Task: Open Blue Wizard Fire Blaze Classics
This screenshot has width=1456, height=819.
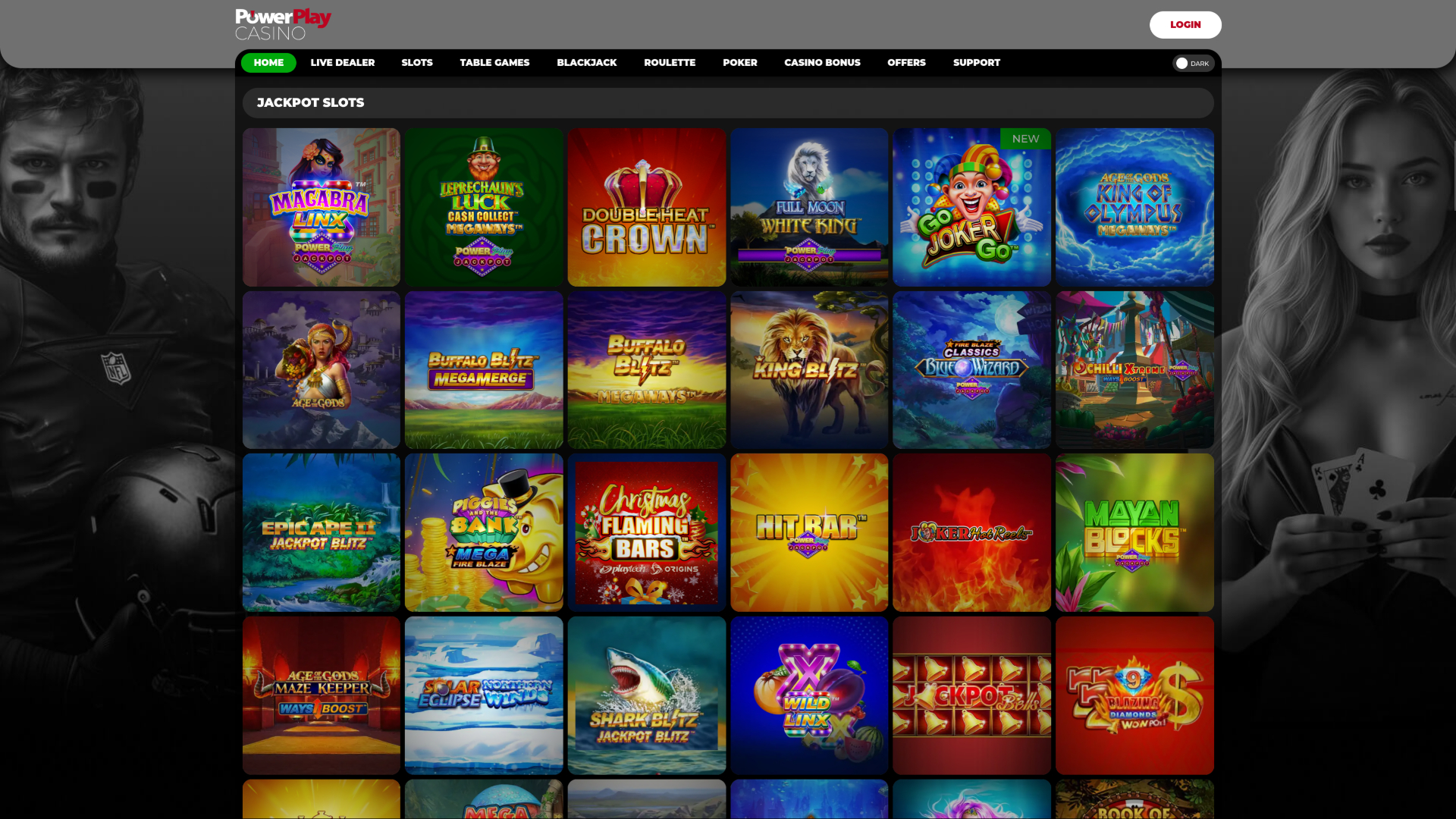Action: pyautogui.click(x=971, y=369)
